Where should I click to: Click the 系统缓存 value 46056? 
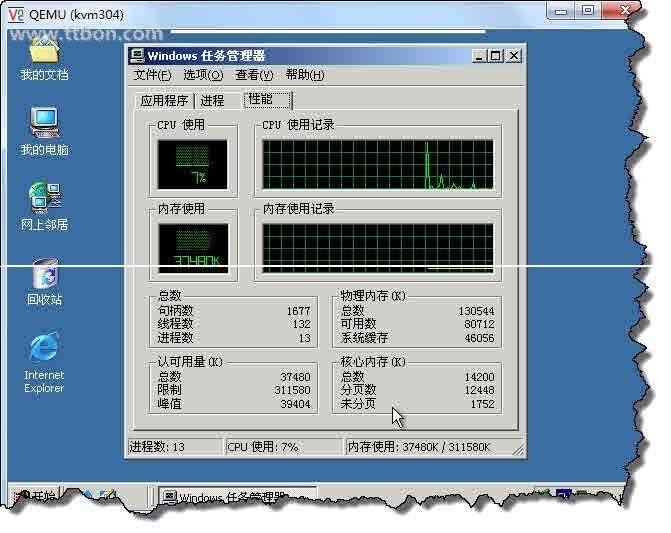(x=479, y=338)
